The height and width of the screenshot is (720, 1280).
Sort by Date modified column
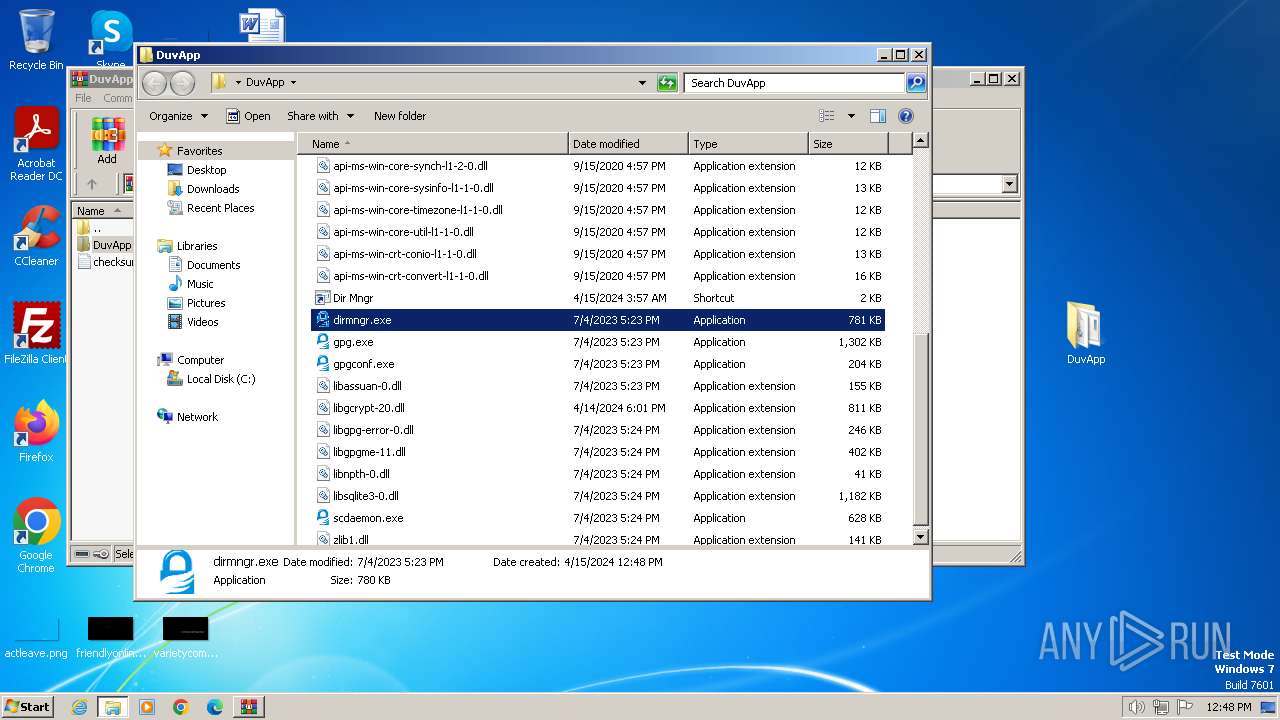pos(628,144)
